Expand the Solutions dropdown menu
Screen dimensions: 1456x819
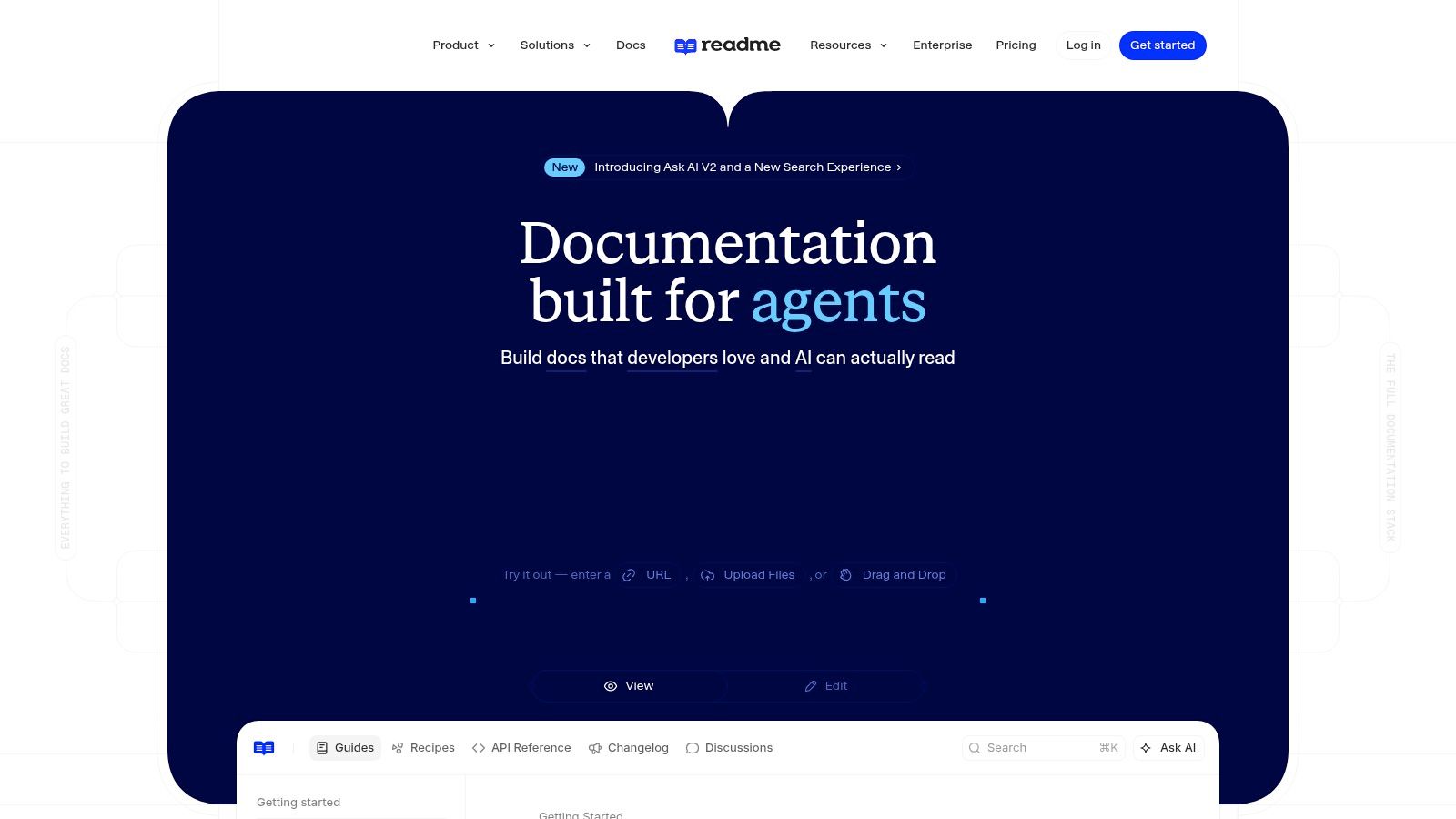pyautogui.click(x=555, y=45)
